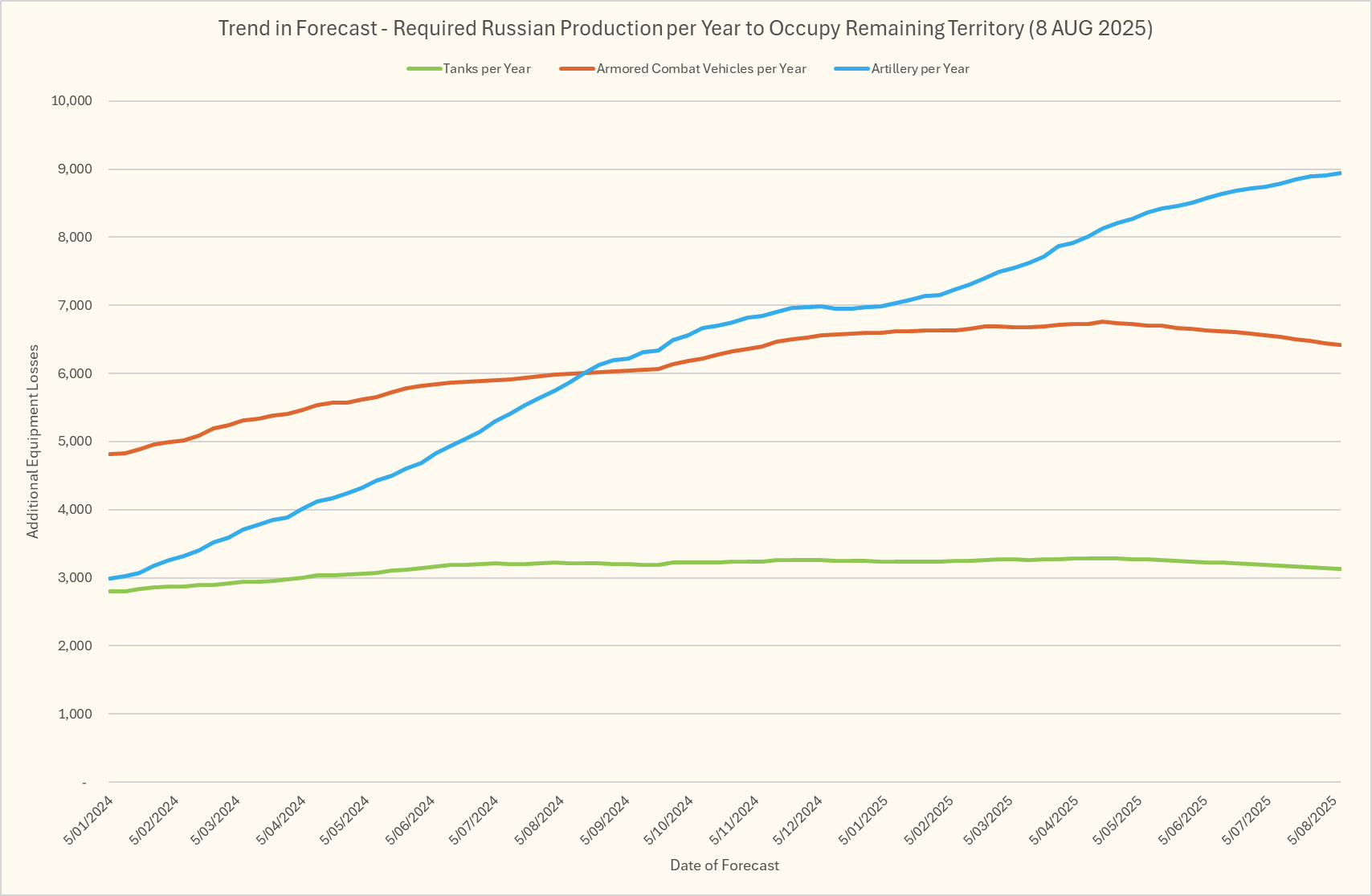Select the Additional Equipment Losses axis title
This screenshot has height=896, width=1372.
(x=33, y=442)
